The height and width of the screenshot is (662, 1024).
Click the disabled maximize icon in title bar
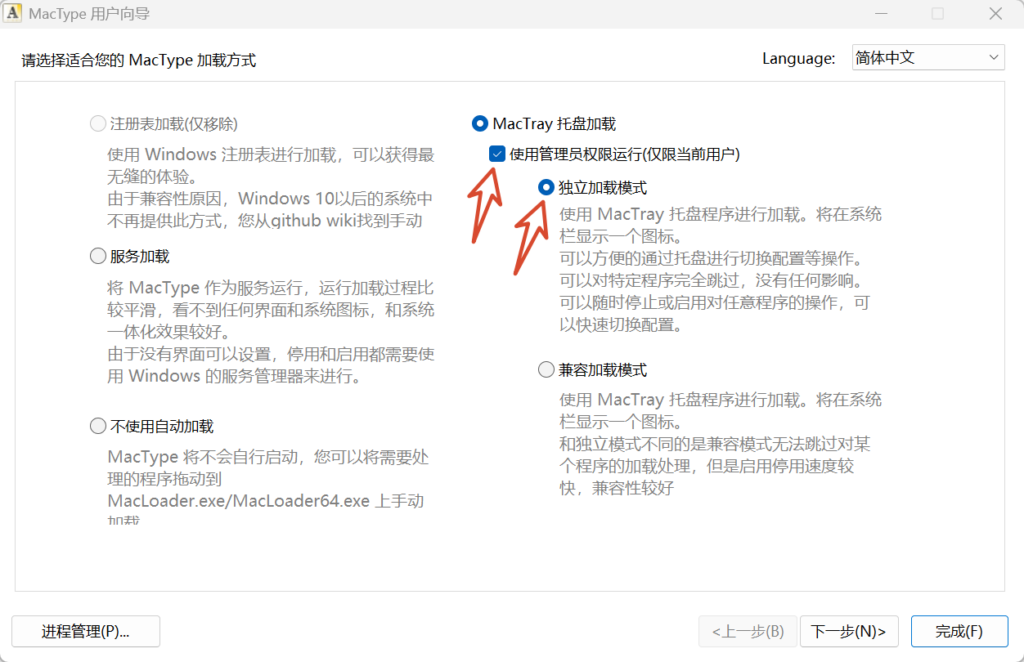[x=938, y=14]
